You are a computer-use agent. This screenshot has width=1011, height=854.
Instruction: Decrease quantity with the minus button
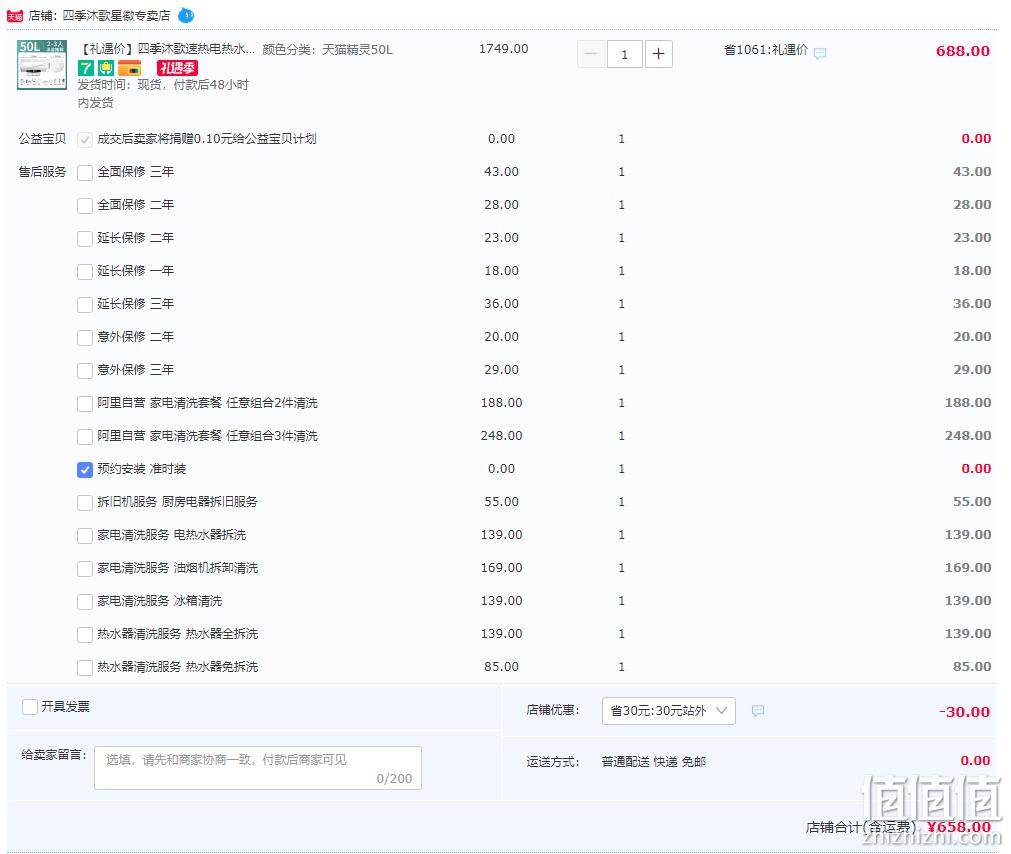(591, 54)
